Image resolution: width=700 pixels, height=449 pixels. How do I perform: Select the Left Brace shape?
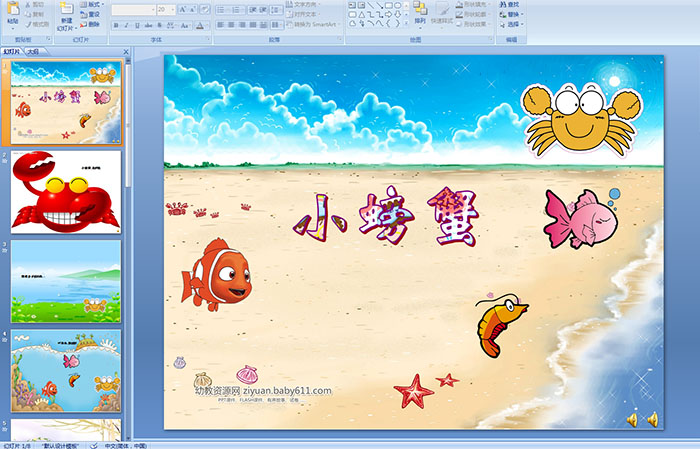[x=388, y=23]
